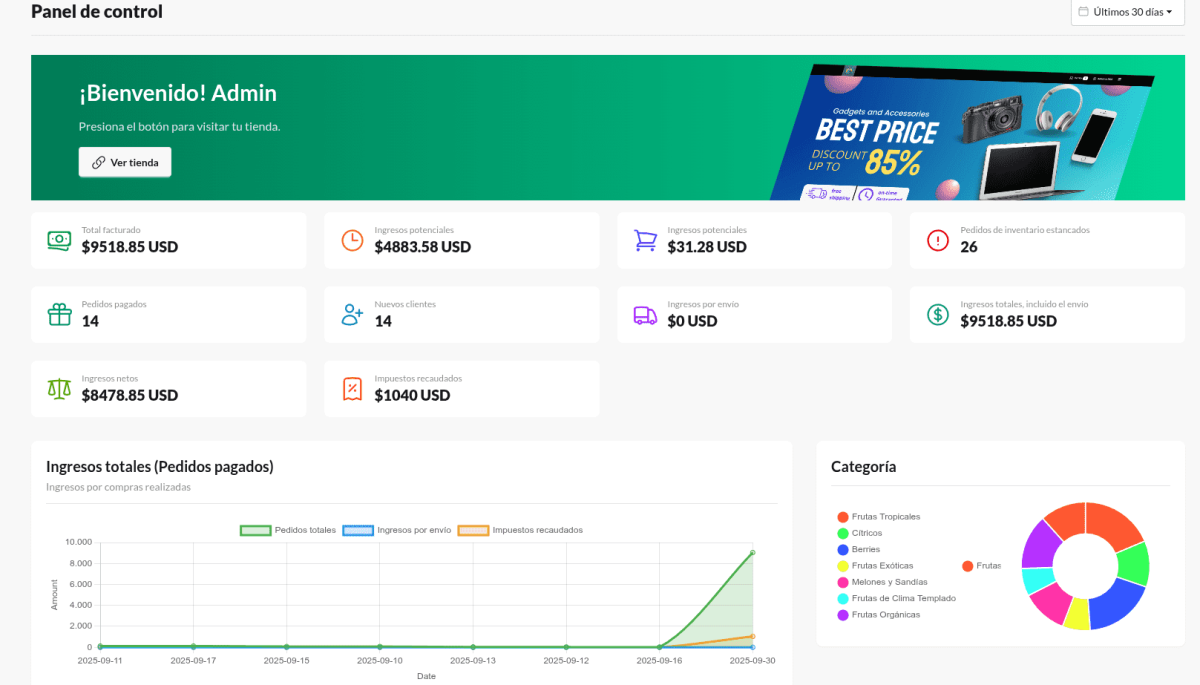Click the orange clock Ingresos potenciales icon
The image size is (1200, 685).
[x=352, y=240]
